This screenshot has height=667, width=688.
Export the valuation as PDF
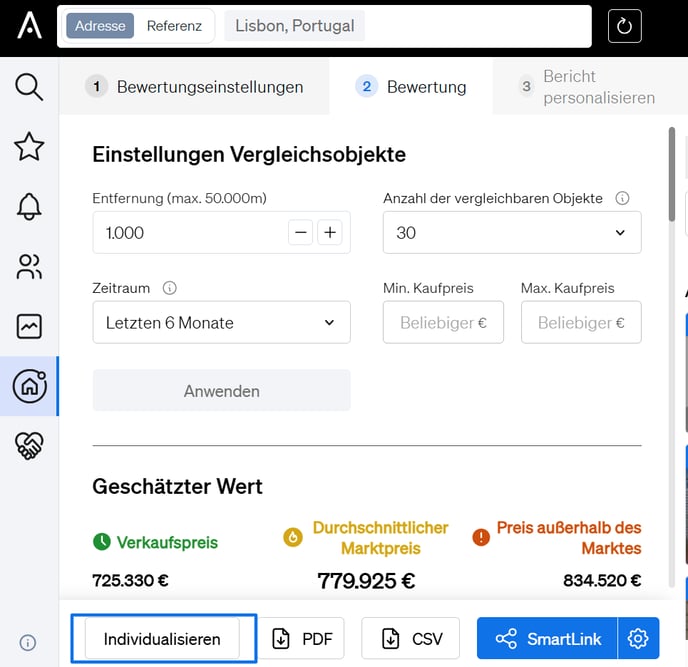[303, 639]
